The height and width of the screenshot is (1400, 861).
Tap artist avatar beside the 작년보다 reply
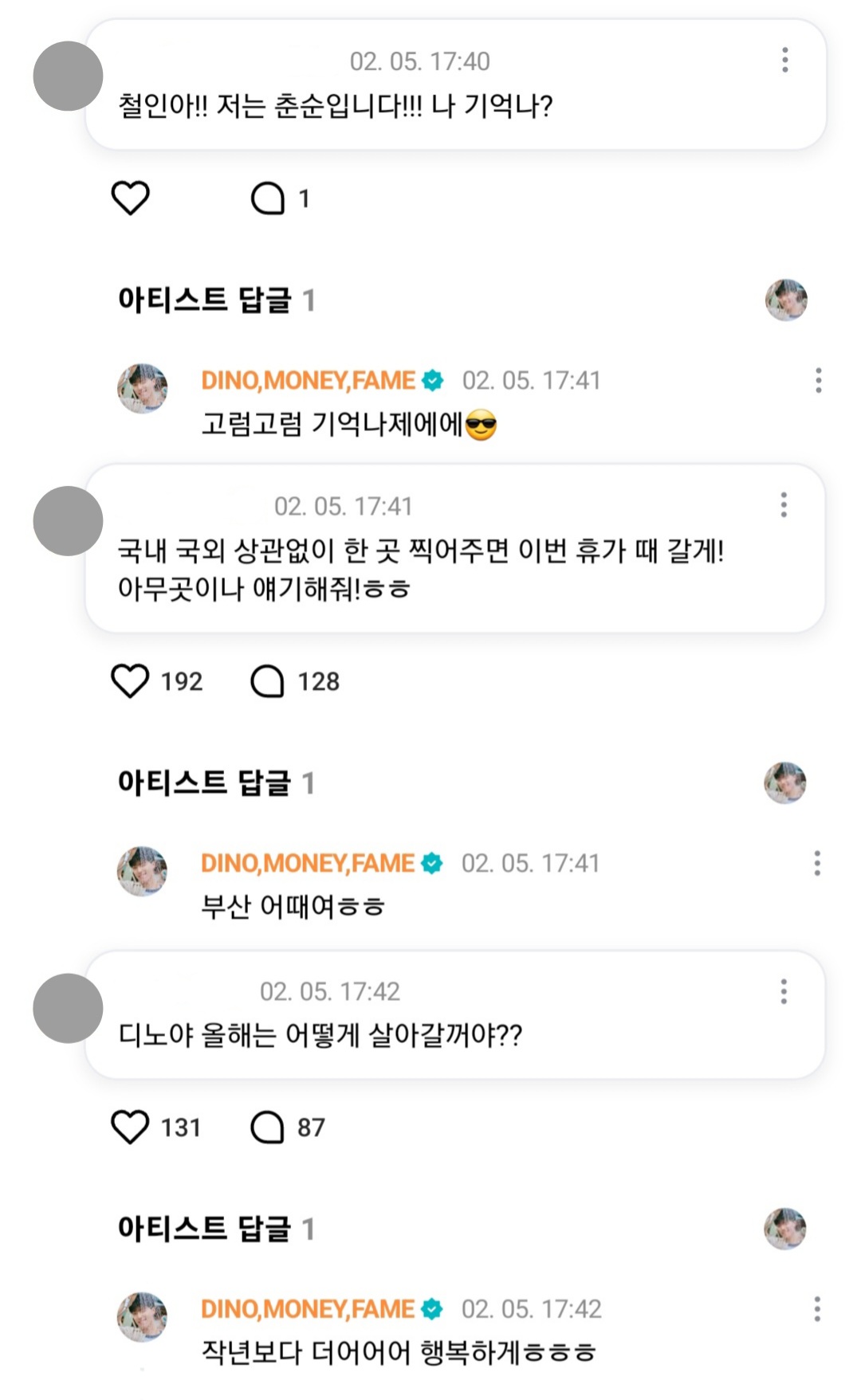point(143,1317)
